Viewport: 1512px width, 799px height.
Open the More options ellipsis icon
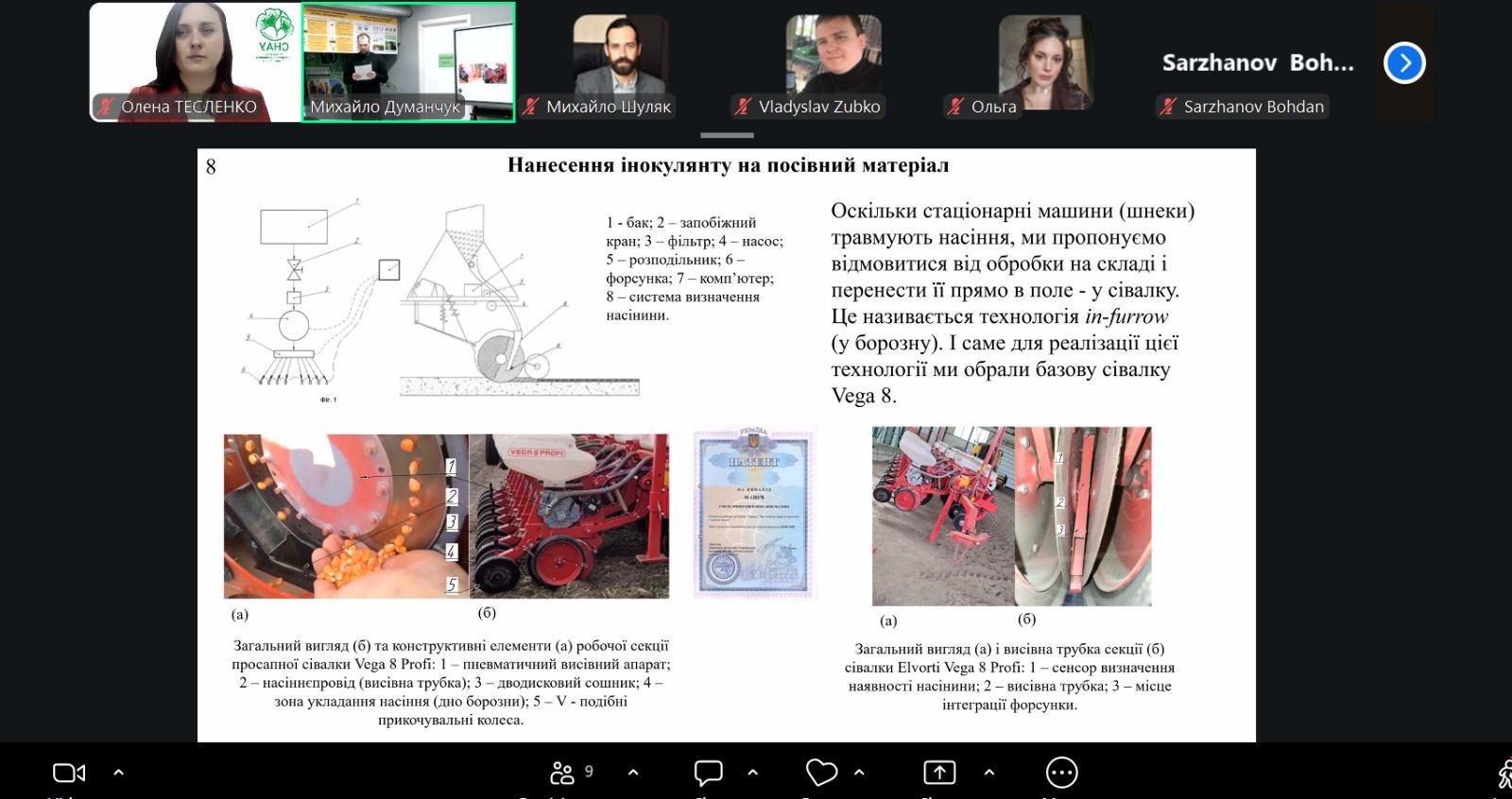1061,773
